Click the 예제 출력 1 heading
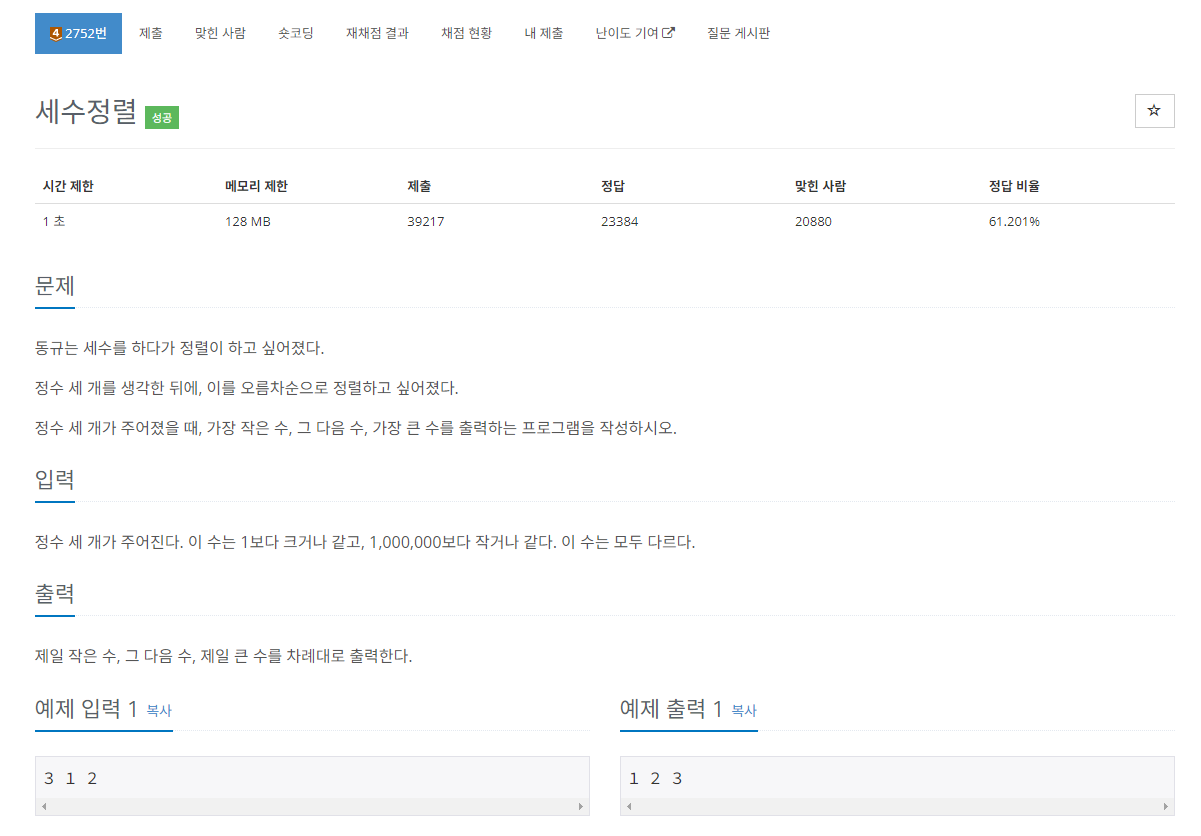The image size is (1201, 836). pos(671,709)
